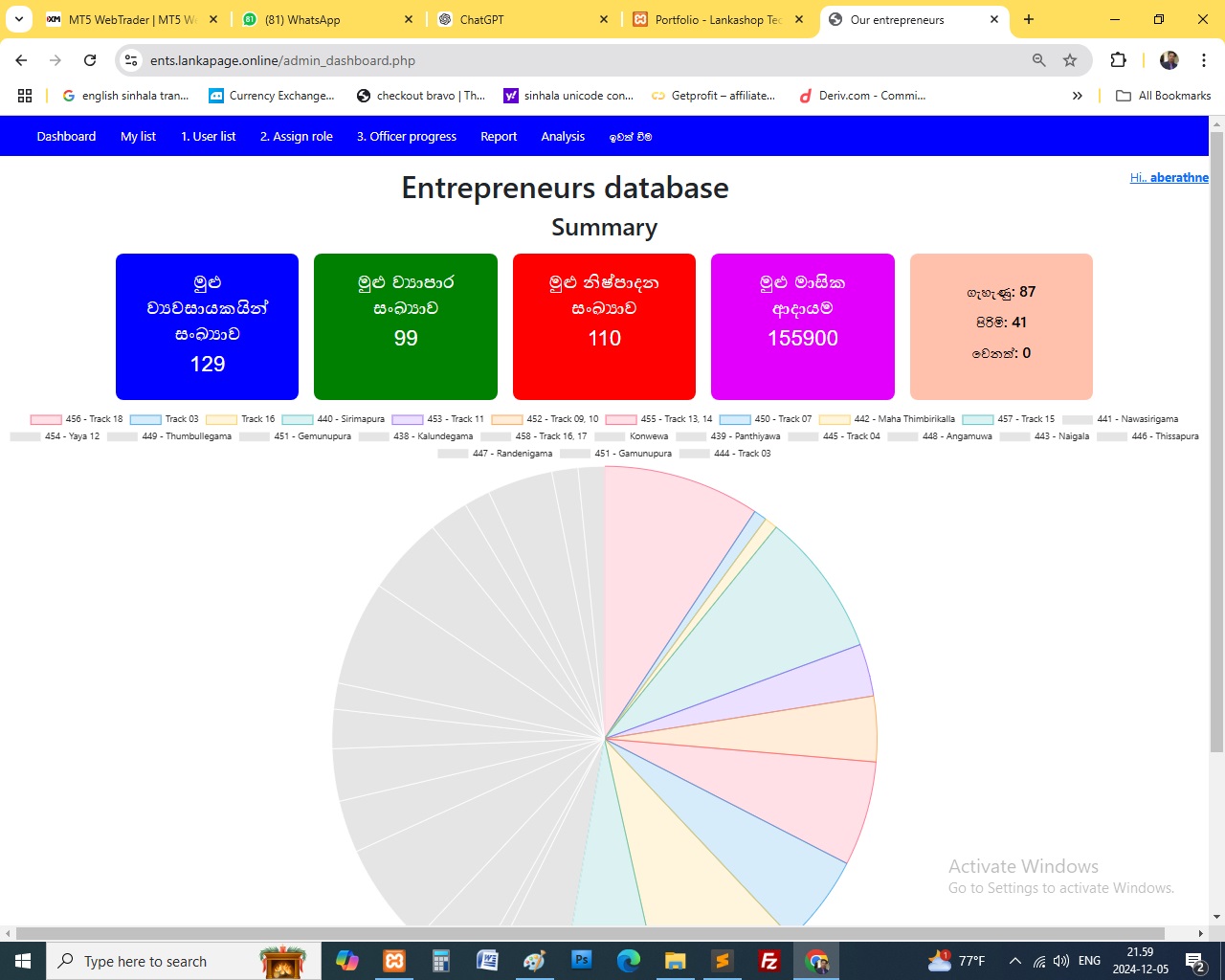Open the Chrome three-dot menu
The width and height of the screenshot is (1225, 980).
pos(1204,60)
